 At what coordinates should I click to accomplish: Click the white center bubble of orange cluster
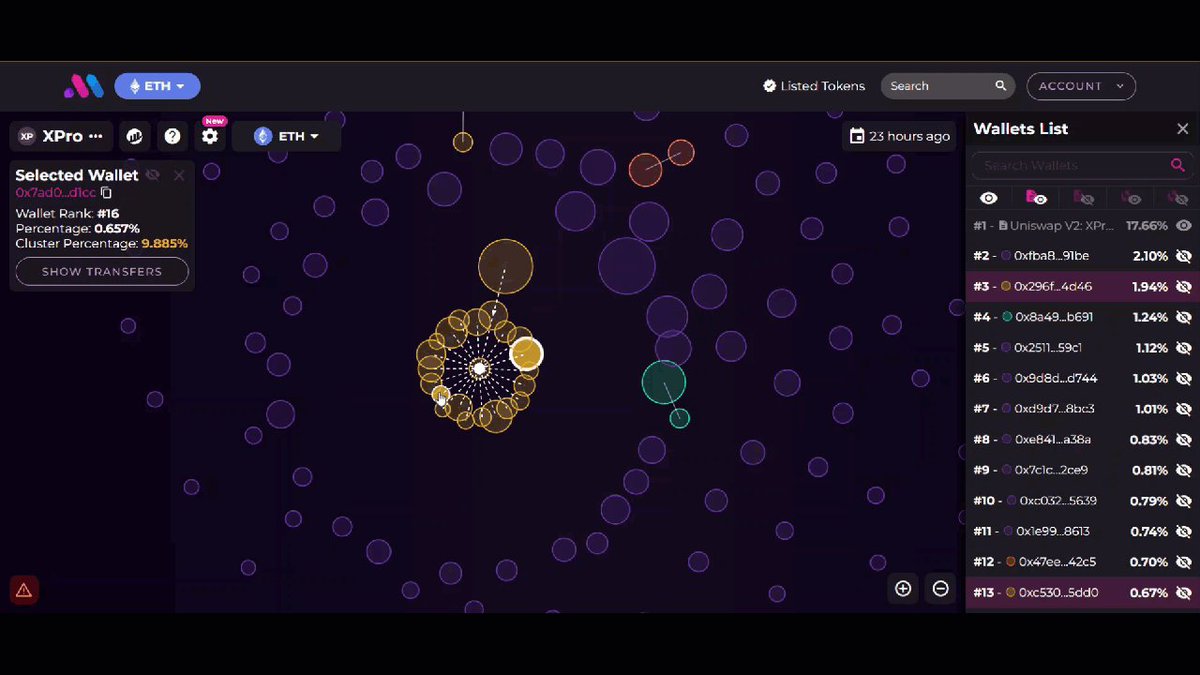[x=480, y=369]
